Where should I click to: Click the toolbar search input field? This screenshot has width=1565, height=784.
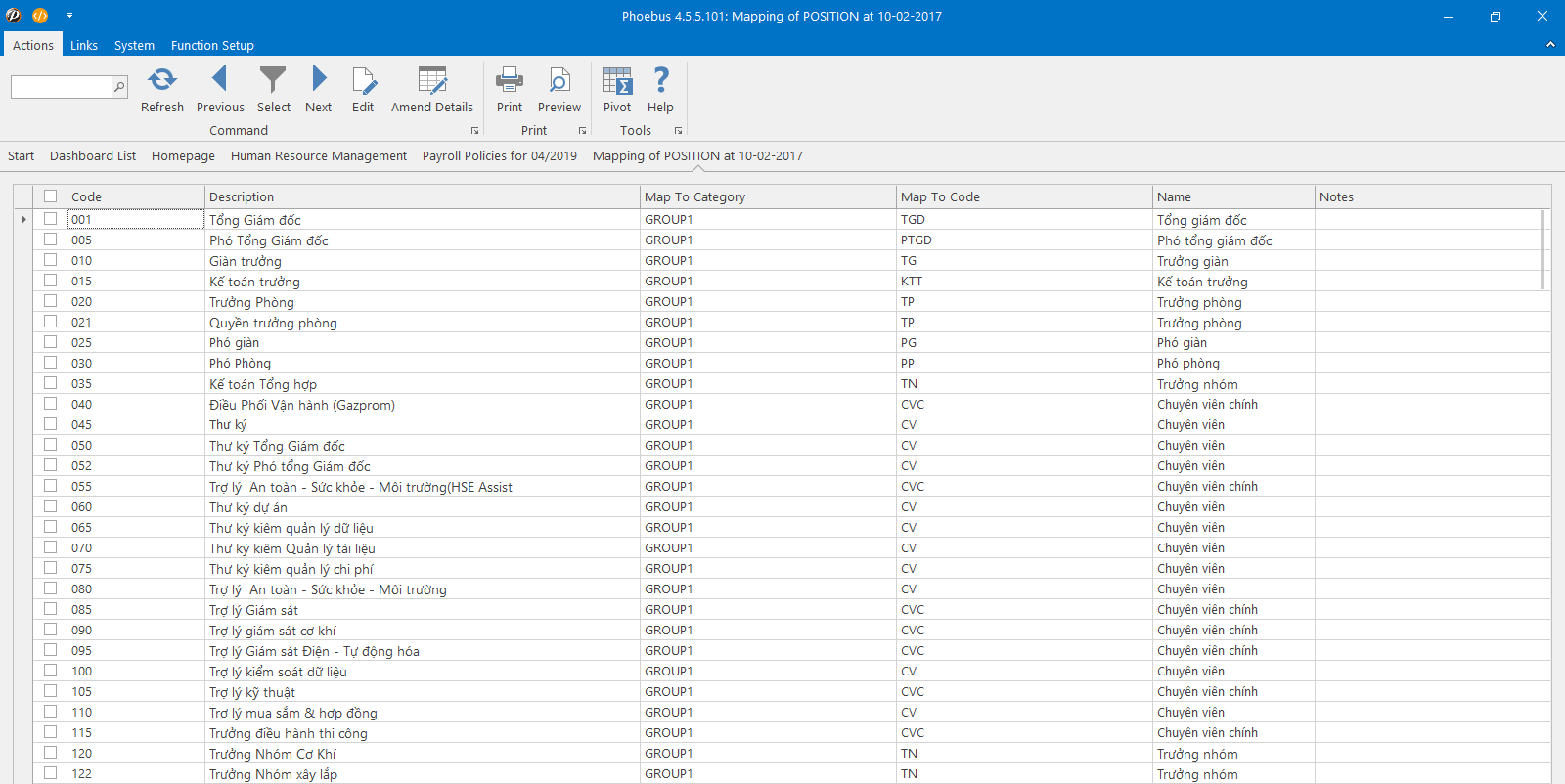[61, 87]
